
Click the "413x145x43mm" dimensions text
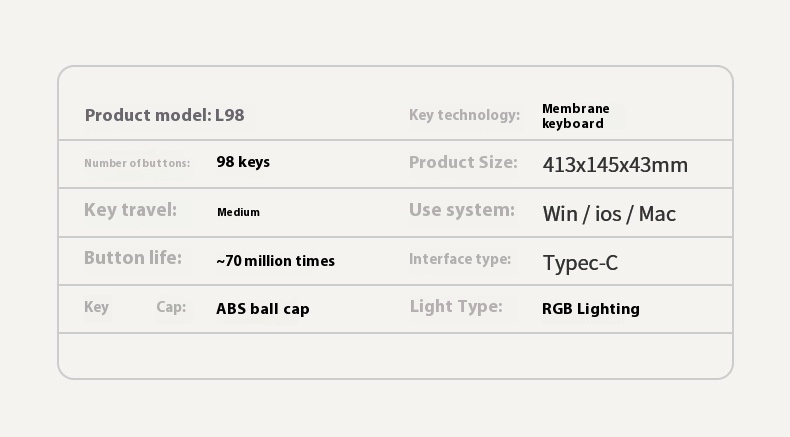615,165
